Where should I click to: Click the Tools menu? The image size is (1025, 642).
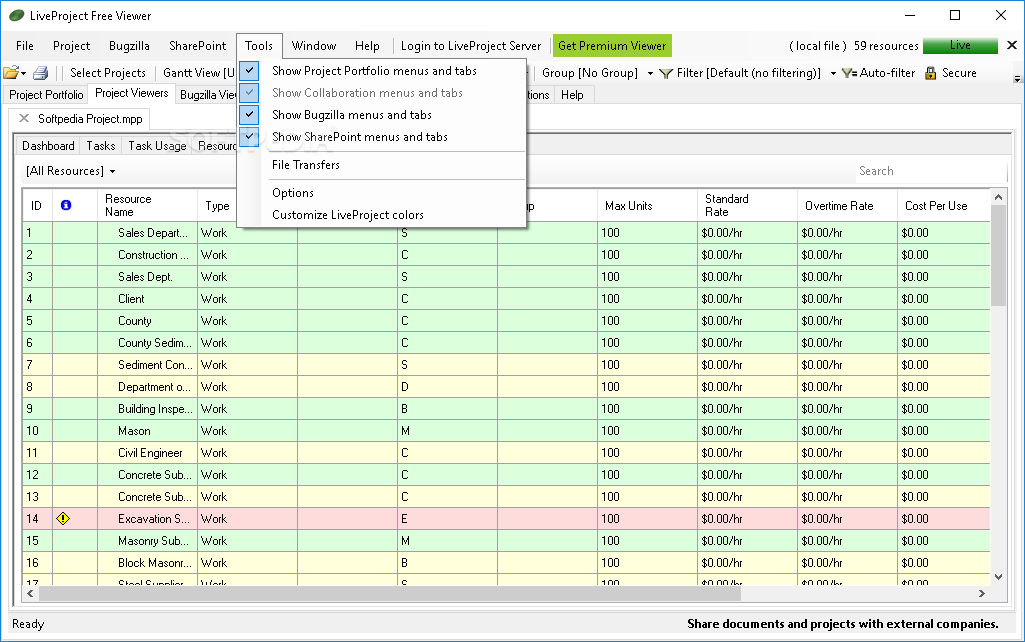(x=259, y=46)
